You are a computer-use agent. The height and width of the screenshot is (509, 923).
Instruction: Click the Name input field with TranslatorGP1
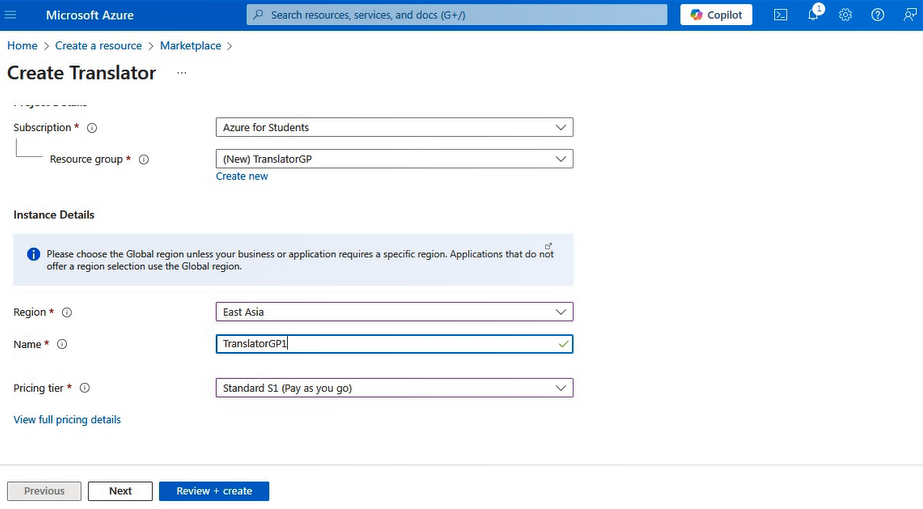[x=394, y=344]
